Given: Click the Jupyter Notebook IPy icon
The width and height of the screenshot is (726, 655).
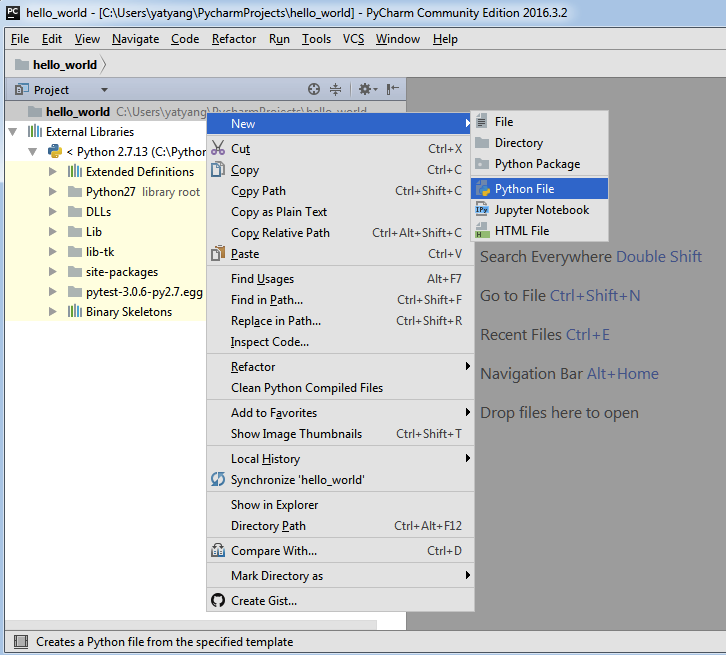Looking at the screenshot, I should click(482, 209).
